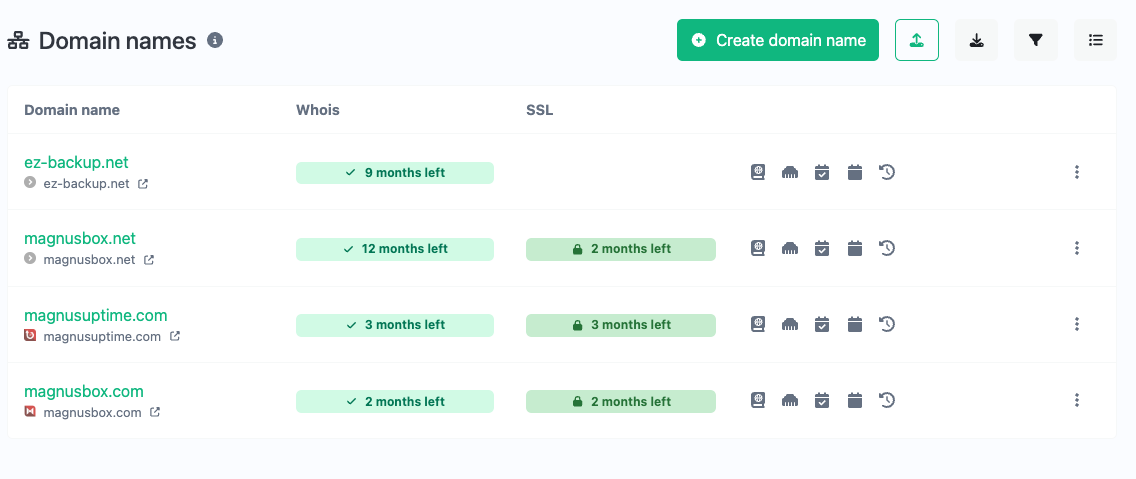Viewport: 1136px width, 479px height.
Task: Open the plain calendar icon for magnusbox.com
Action: tap(855, 401)
